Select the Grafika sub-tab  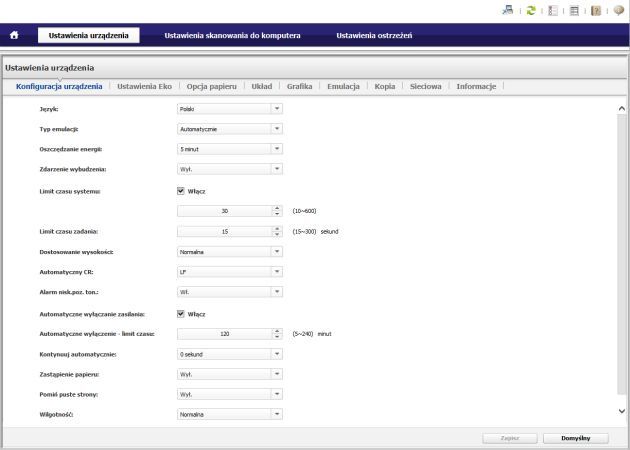(299, 86)
